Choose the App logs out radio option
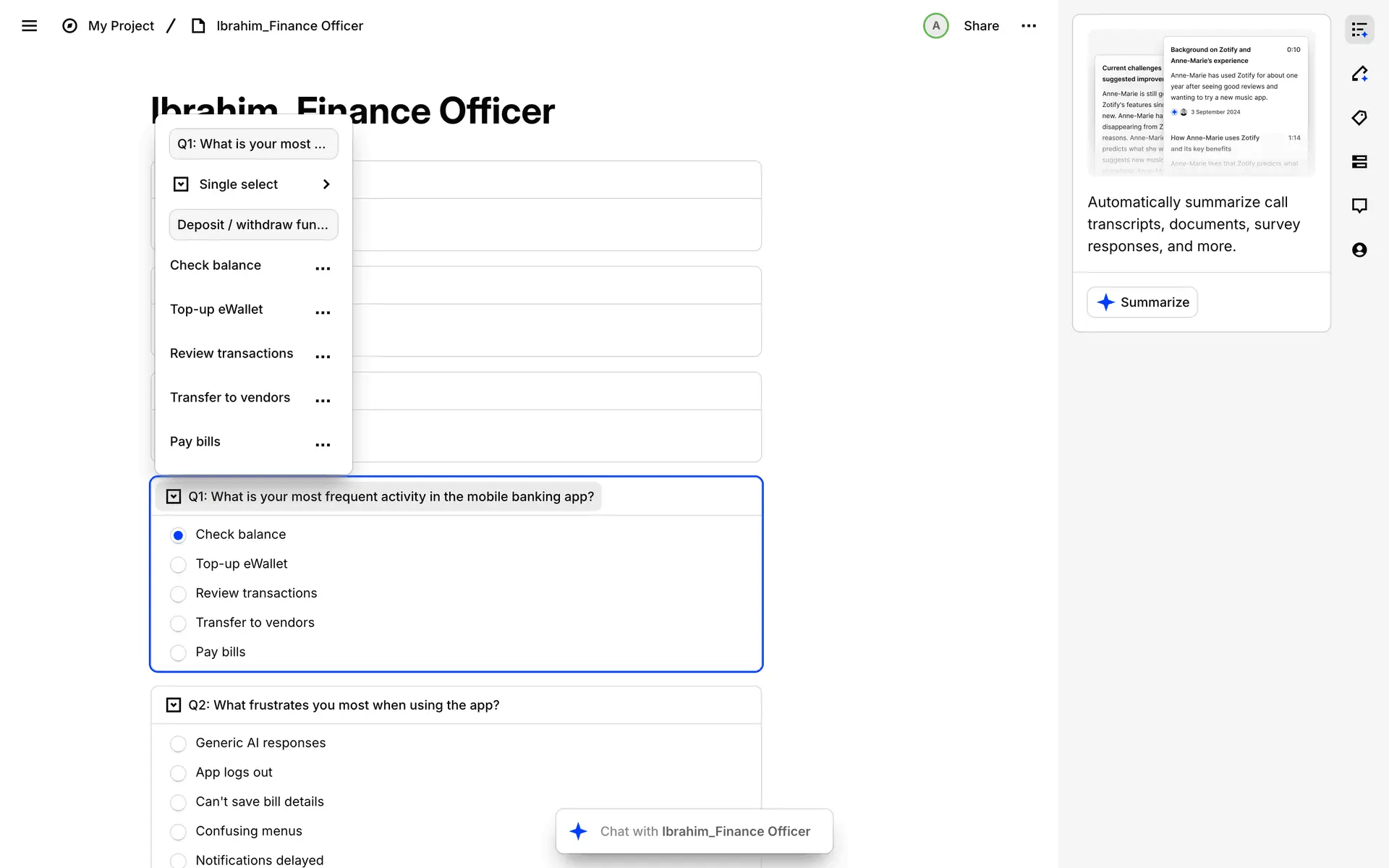This screenshot has height=868, width=1389. coord(178,773)
